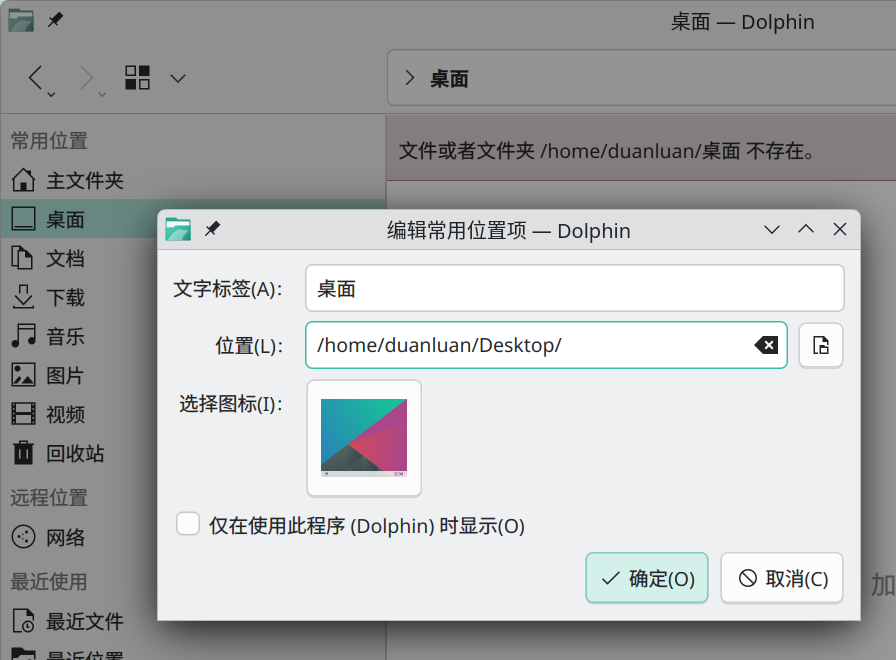The height and width of the screenshot is (660, 896).
Task: Open the file browse dialog button beside 位置
Action: 821,345
